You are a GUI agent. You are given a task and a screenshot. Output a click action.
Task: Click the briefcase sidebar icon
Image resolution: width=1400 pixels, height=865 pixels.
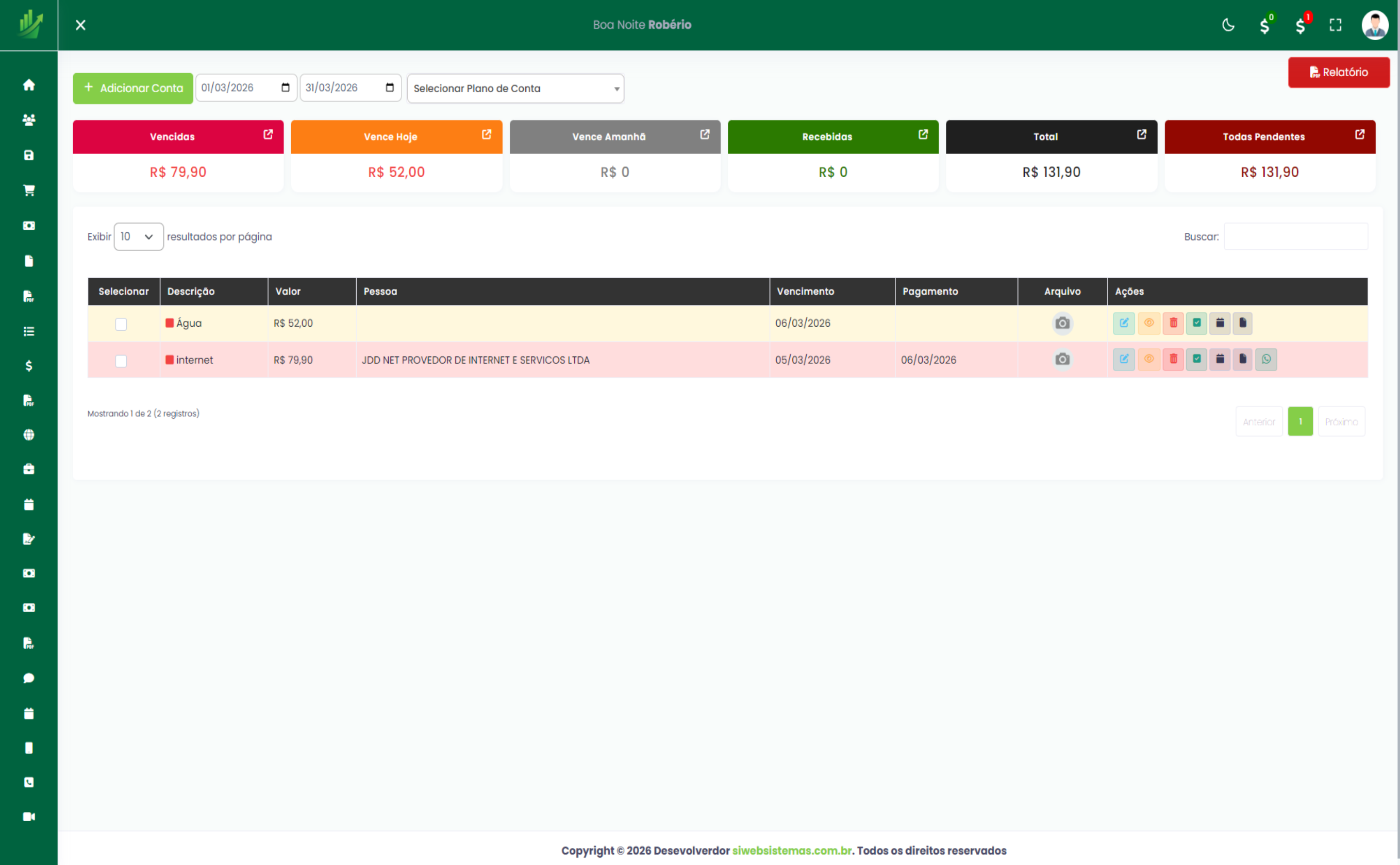pos(29,469)
